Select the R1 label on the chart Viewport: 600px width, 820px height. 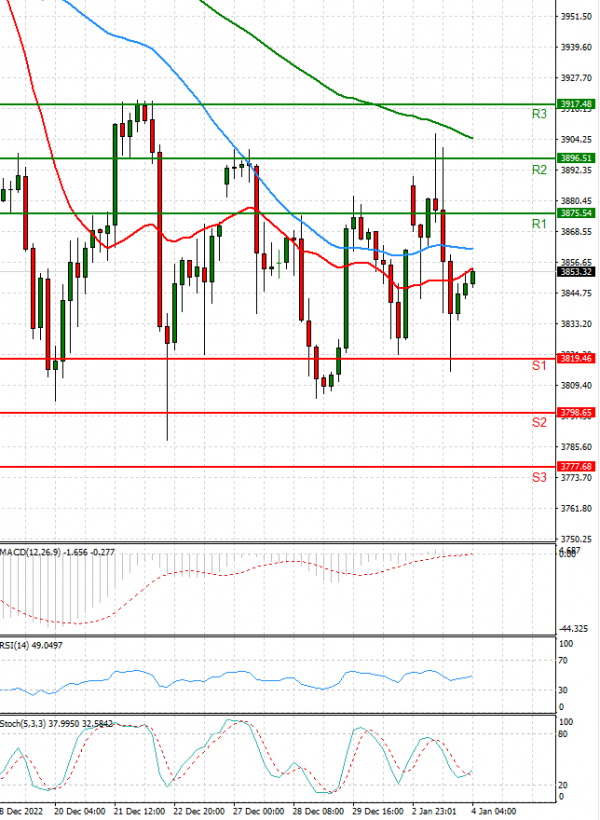[539, 224]
